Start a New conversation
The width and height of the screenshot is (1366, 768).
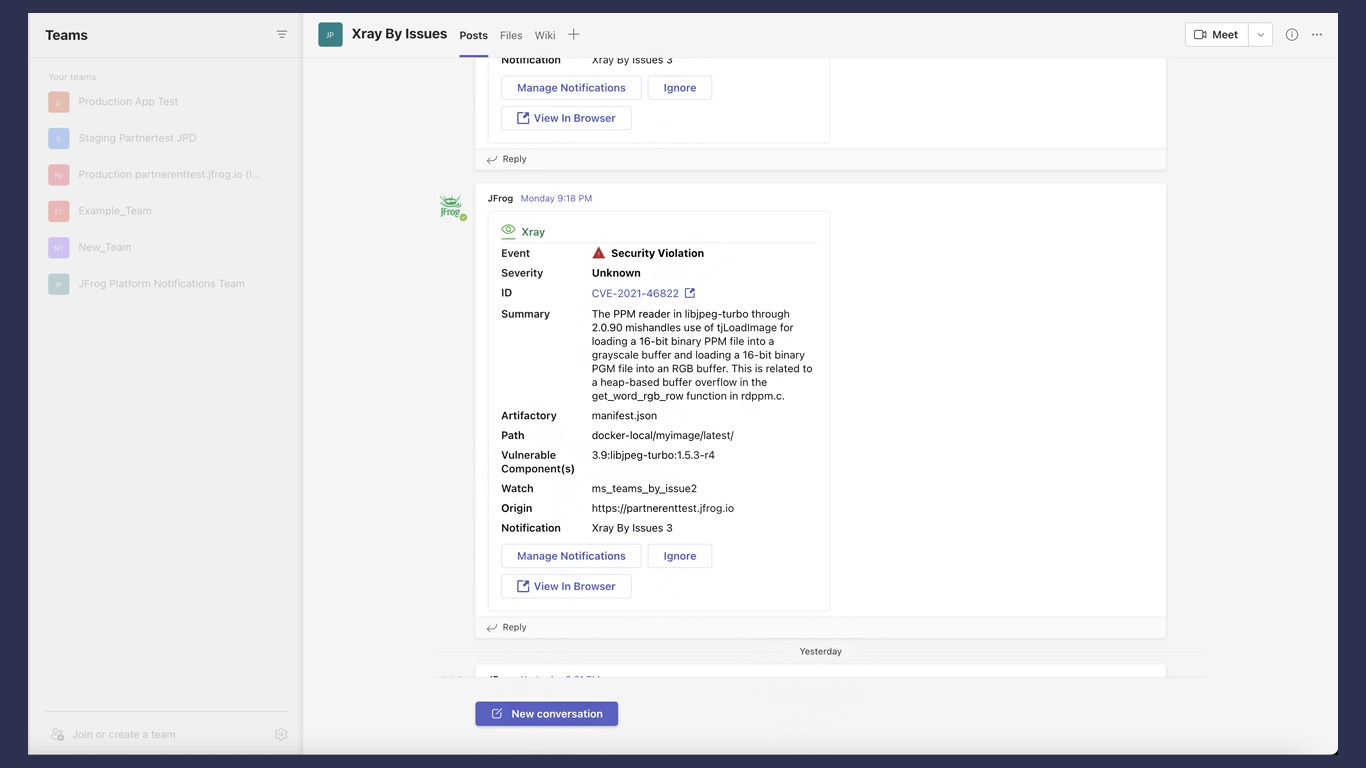546,714
